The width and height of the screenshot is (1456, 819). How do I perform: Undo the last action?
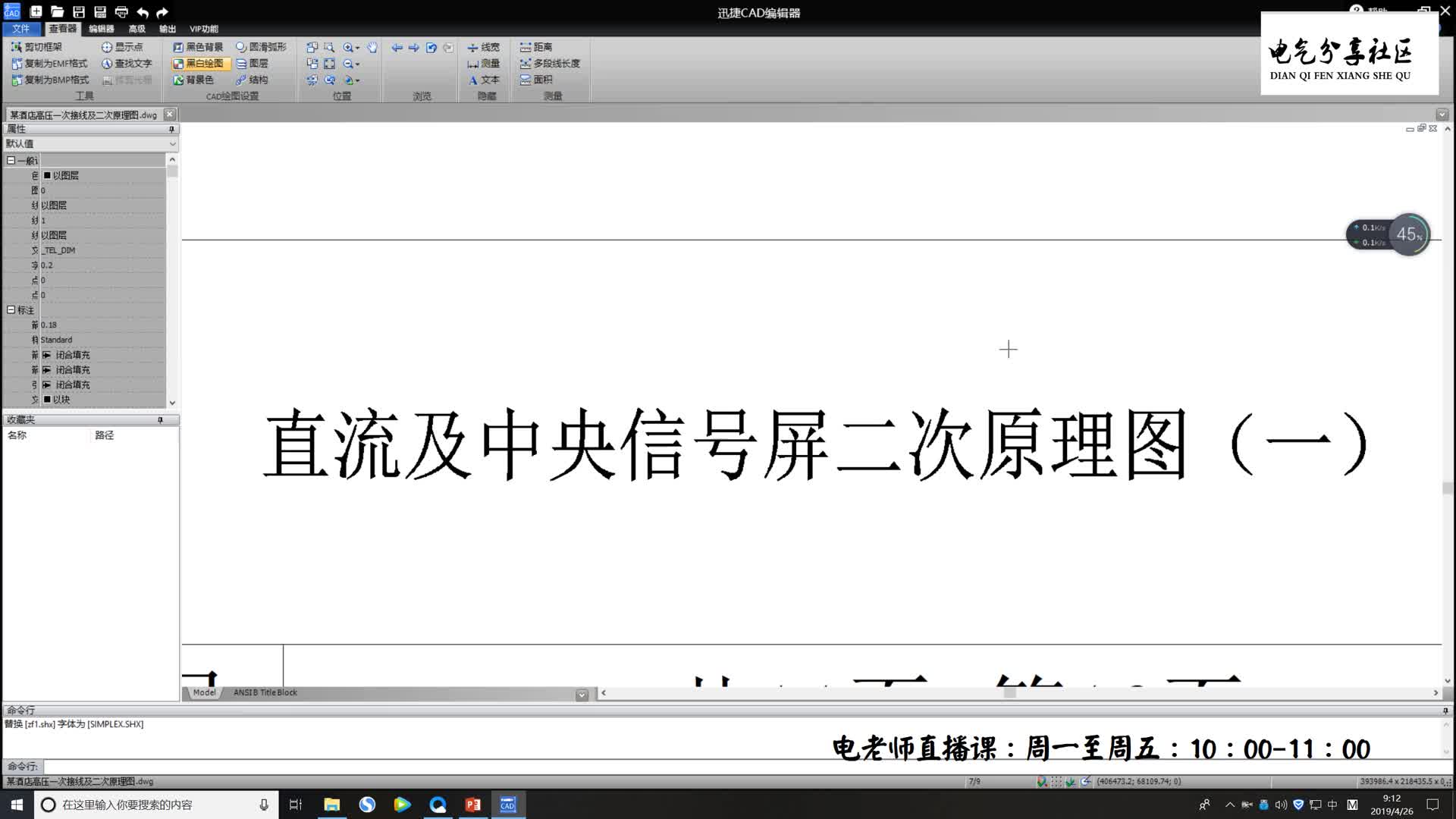coord(142,12)
